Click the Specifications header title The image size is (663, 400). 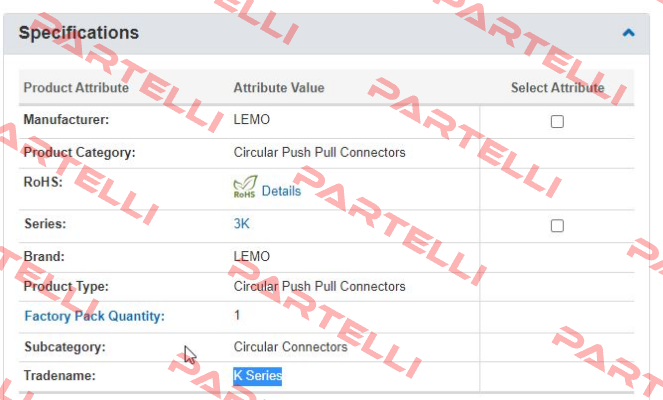(x=79, y=33)
